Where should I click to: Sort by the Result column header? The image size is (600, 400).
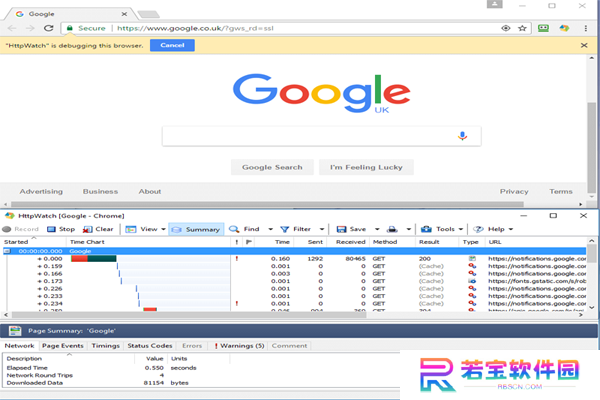click(x=429, y=242)
